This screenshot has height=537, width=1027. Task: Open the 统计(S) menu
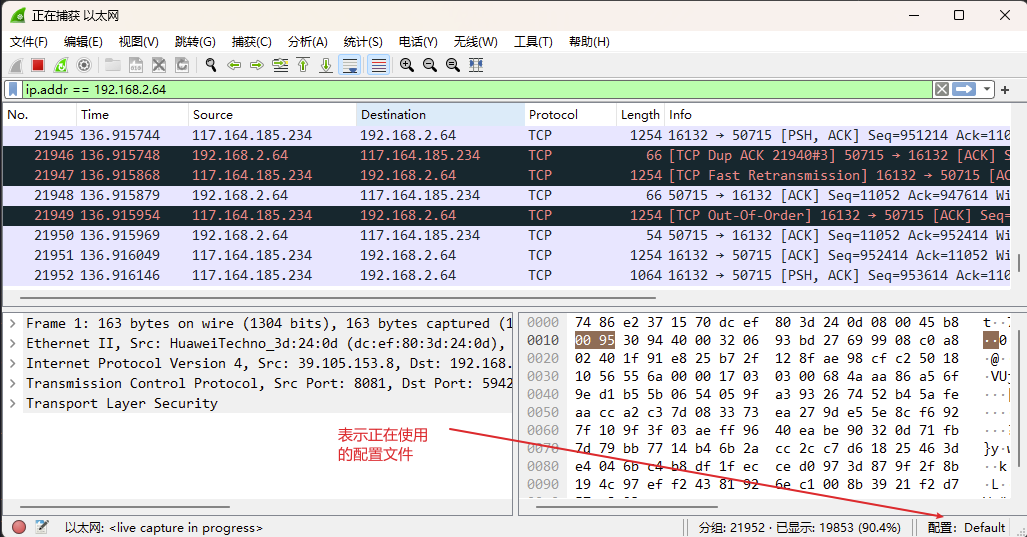(362, 41)
